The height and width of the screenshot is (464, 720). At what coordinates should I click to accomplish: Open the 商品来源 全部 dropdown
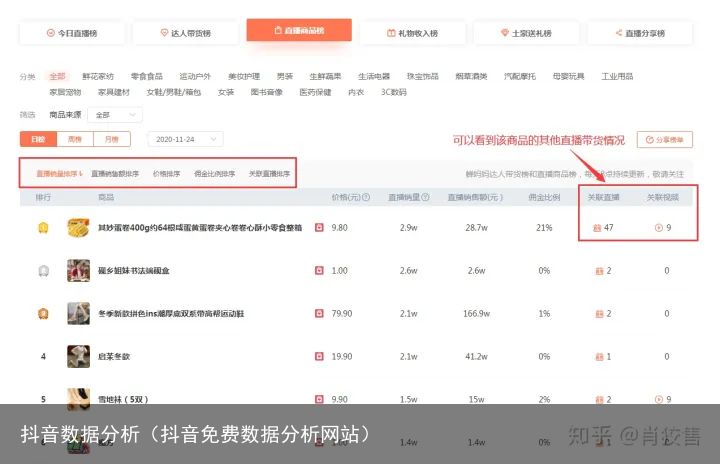click(x=115, y=115)
